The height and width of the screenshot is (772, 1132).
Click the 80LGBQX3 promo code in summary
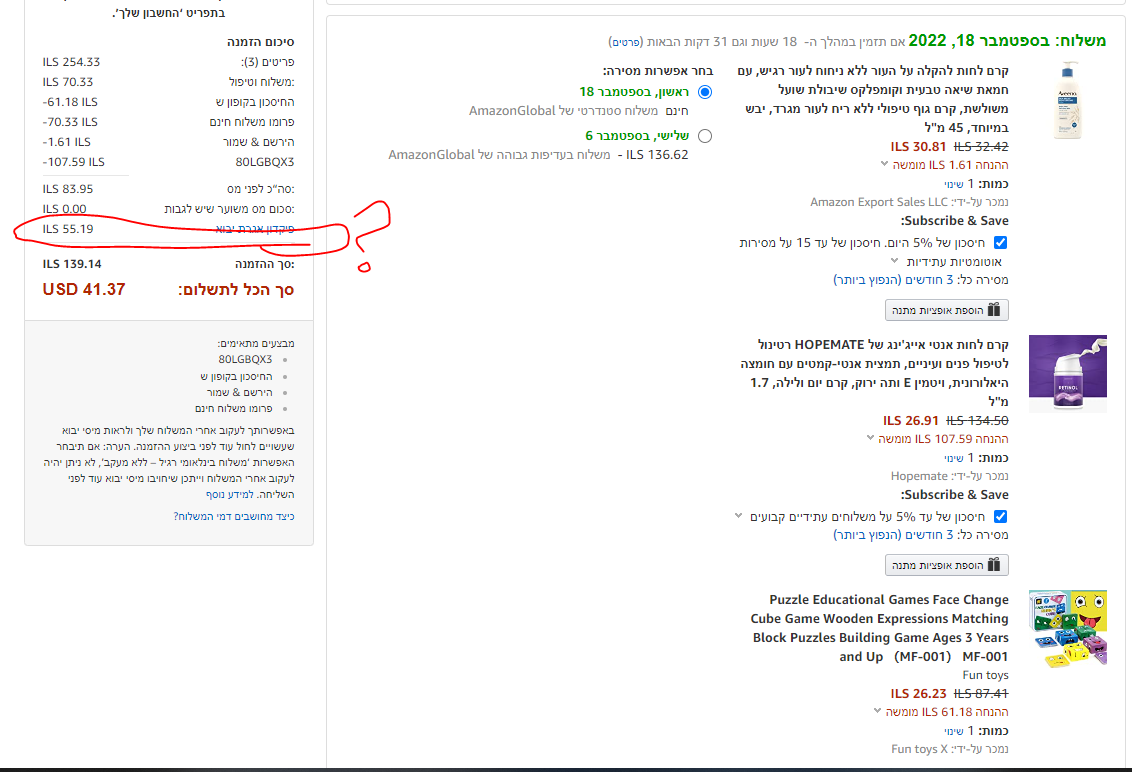(x=265, y=162)
